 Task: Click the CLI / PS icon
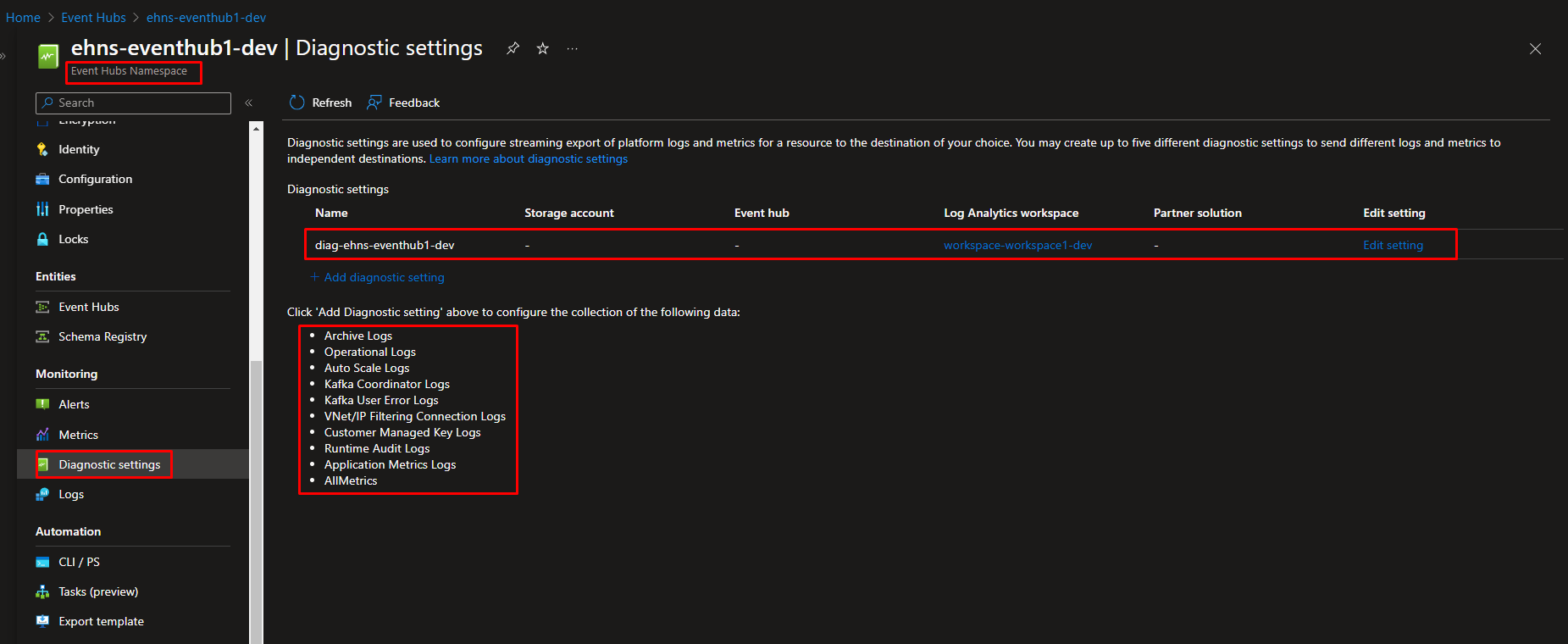pyautogui.click(x=42, y=562)
